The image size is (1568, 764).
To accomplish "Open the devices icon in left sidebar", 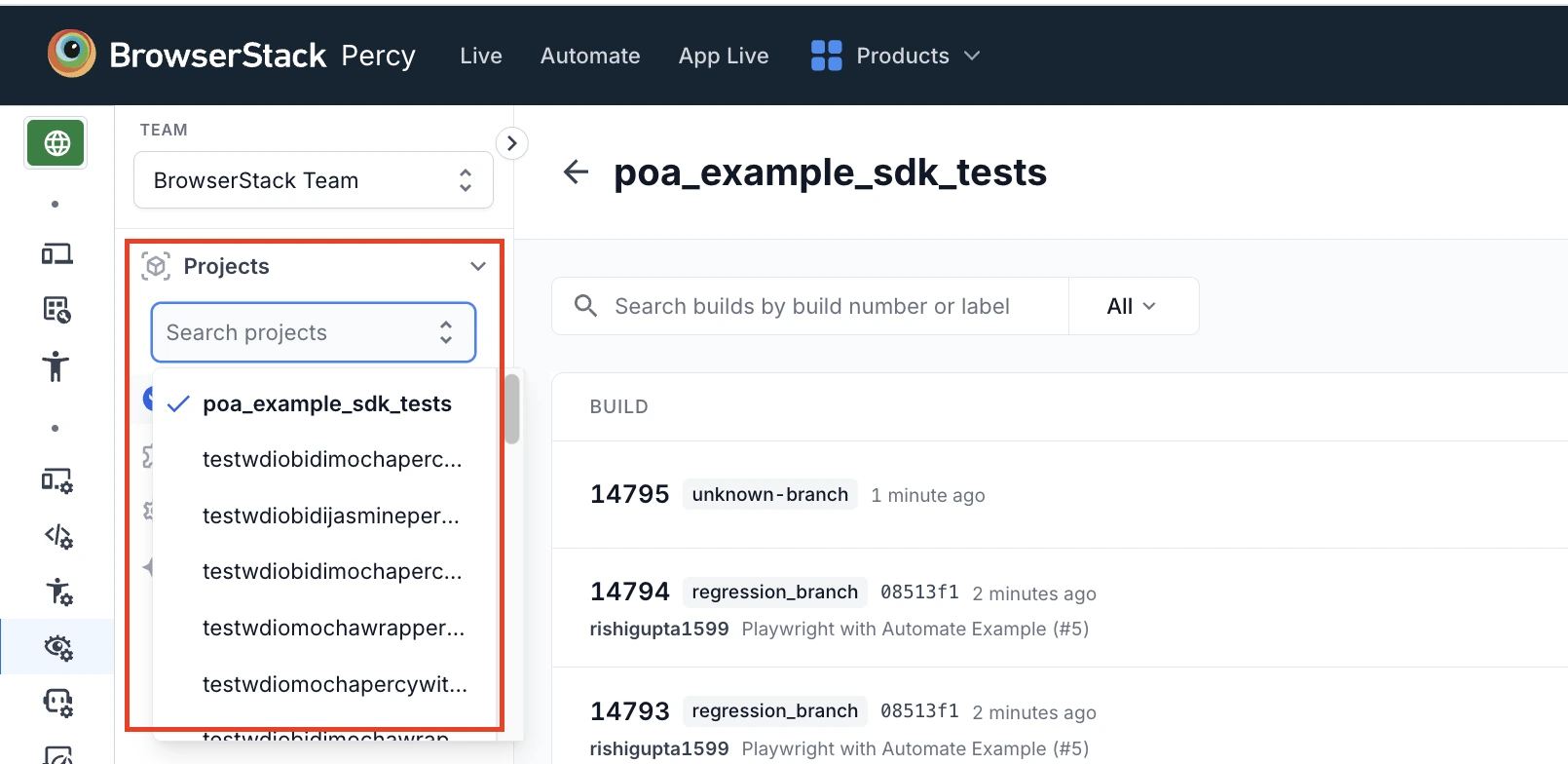I will click(56, 254).
